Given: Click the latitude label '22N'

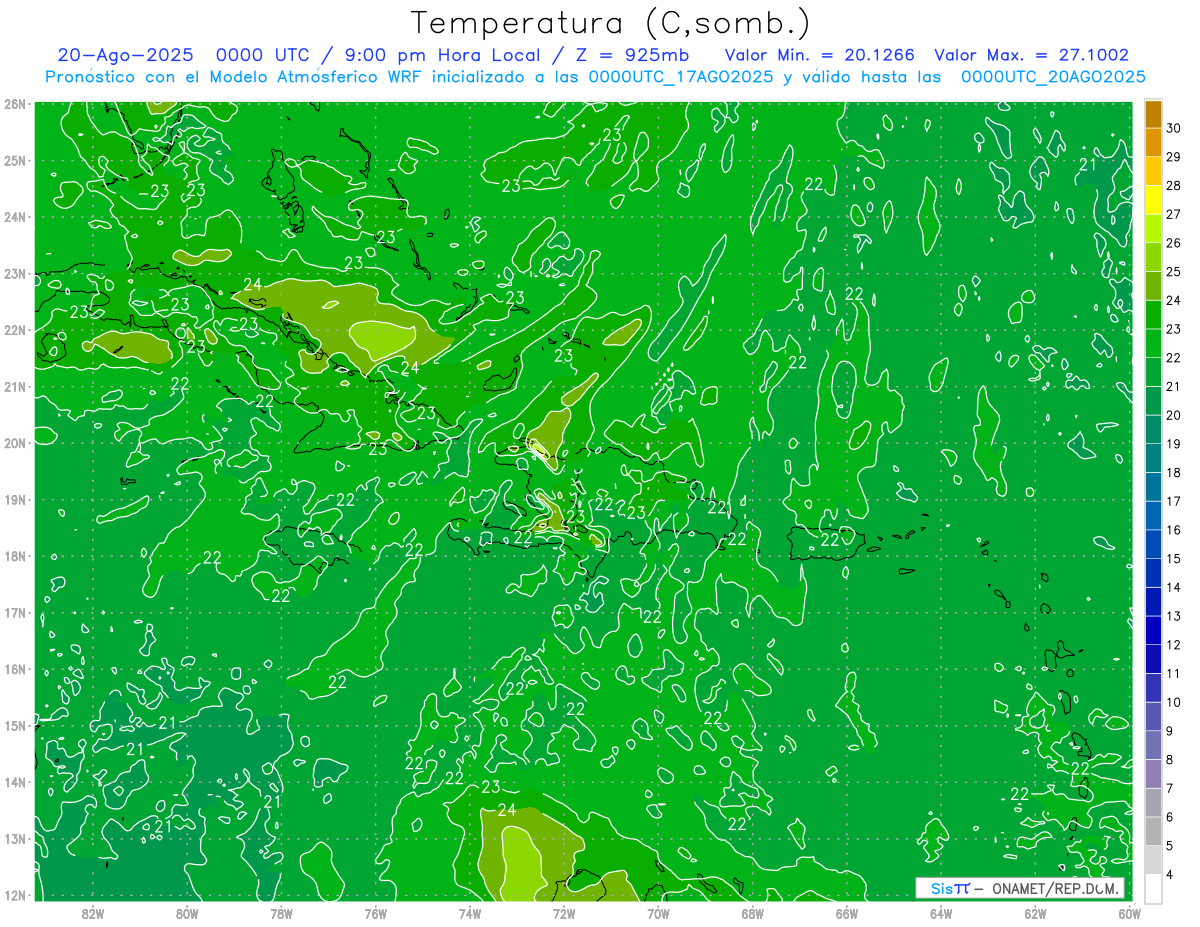Looking at the screenshot, I should coord(14,330).
